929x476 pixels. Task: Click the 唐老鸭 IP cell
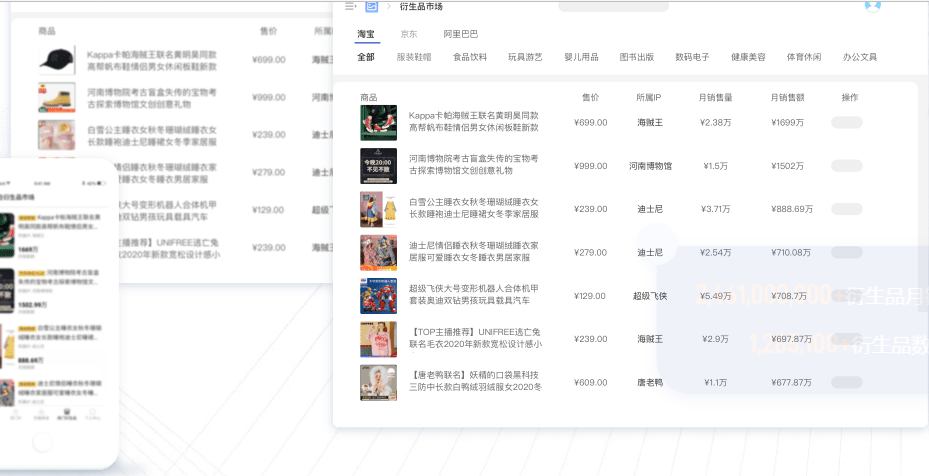pos(650,382)
